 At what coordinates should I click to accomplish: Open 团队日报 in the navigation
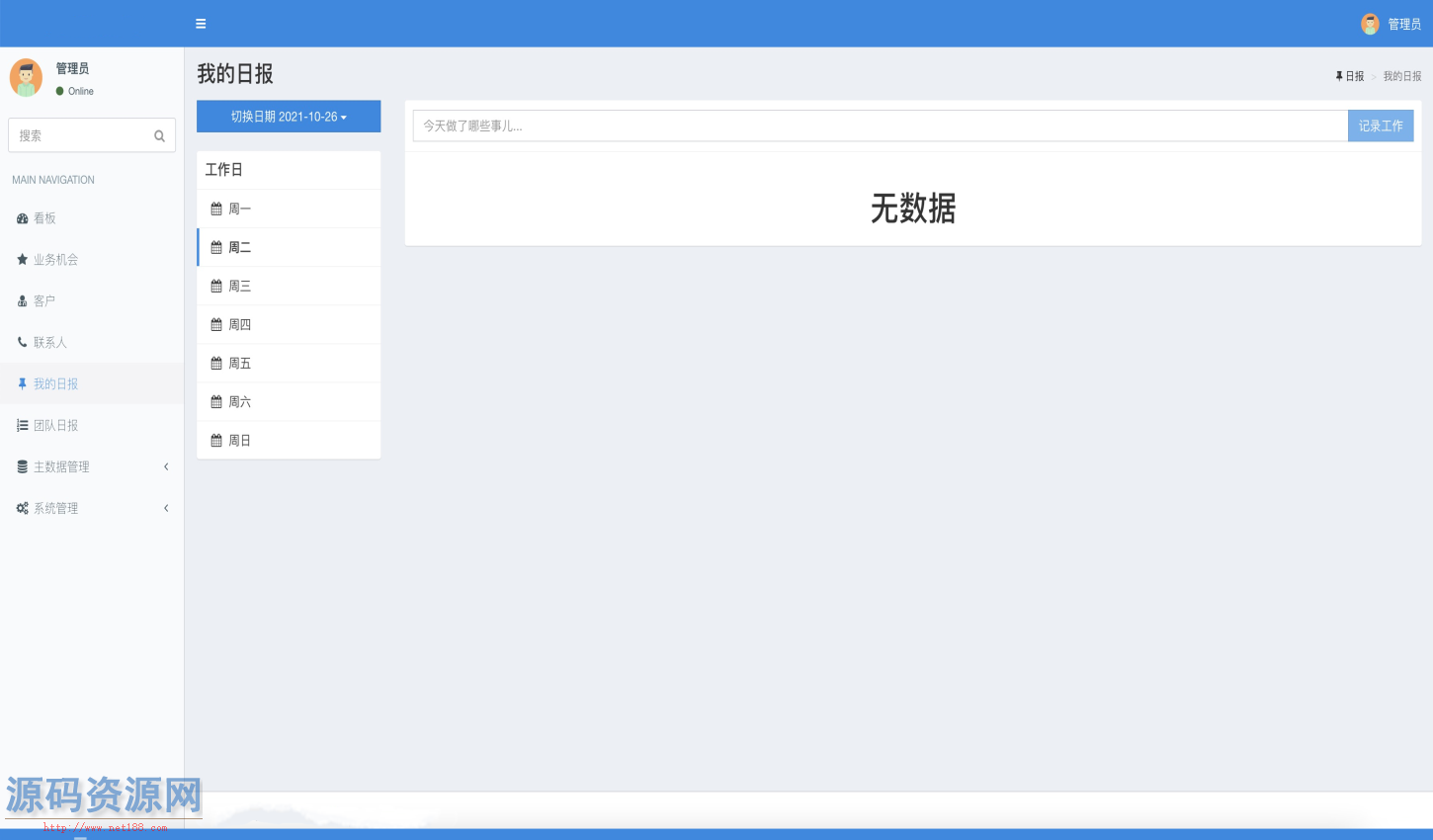pos(92,426)
